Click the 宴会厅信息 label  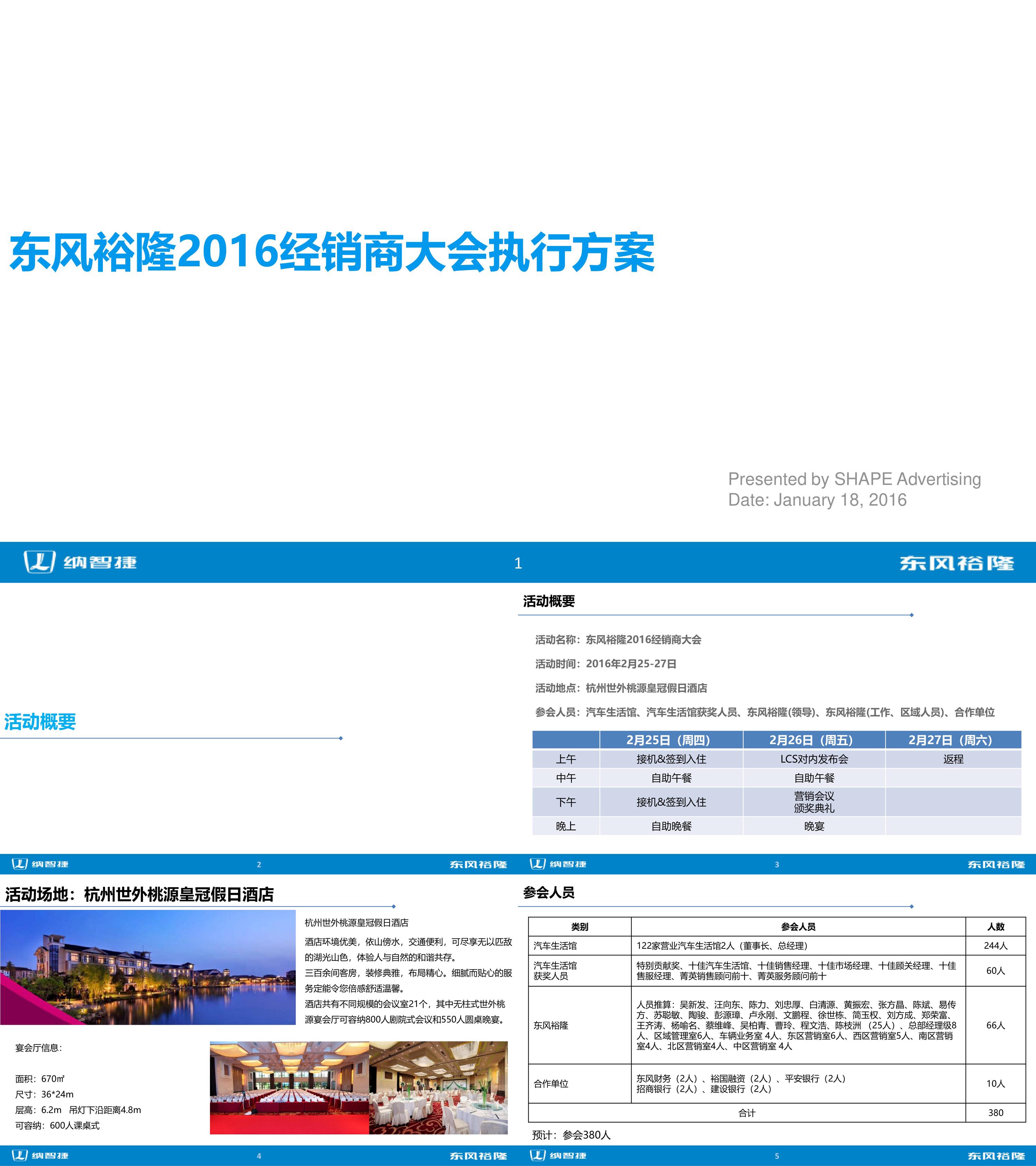click(38, 1047)
